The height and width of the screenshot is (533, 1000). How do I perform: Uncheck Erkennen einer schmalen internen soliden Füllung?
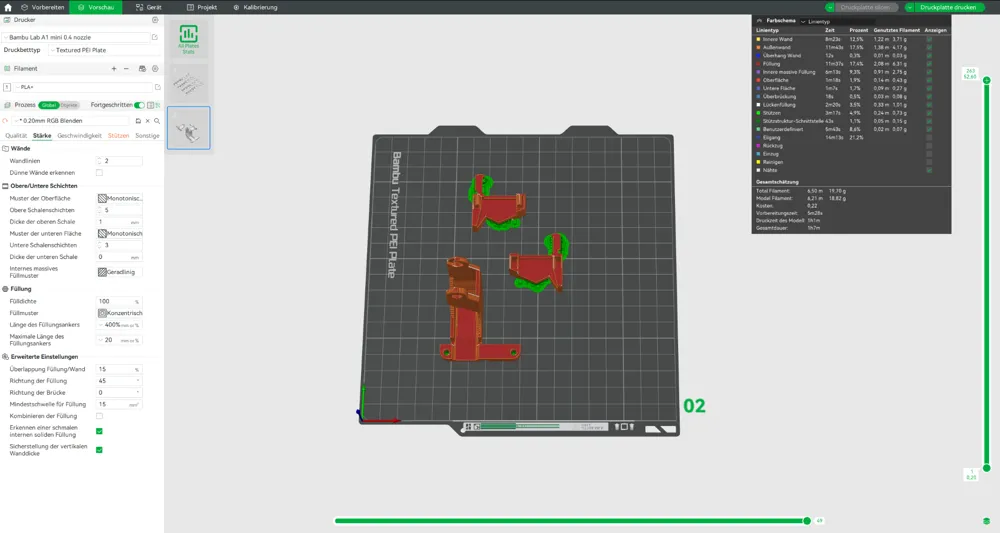pyautogui.click(x=99, y=431)
